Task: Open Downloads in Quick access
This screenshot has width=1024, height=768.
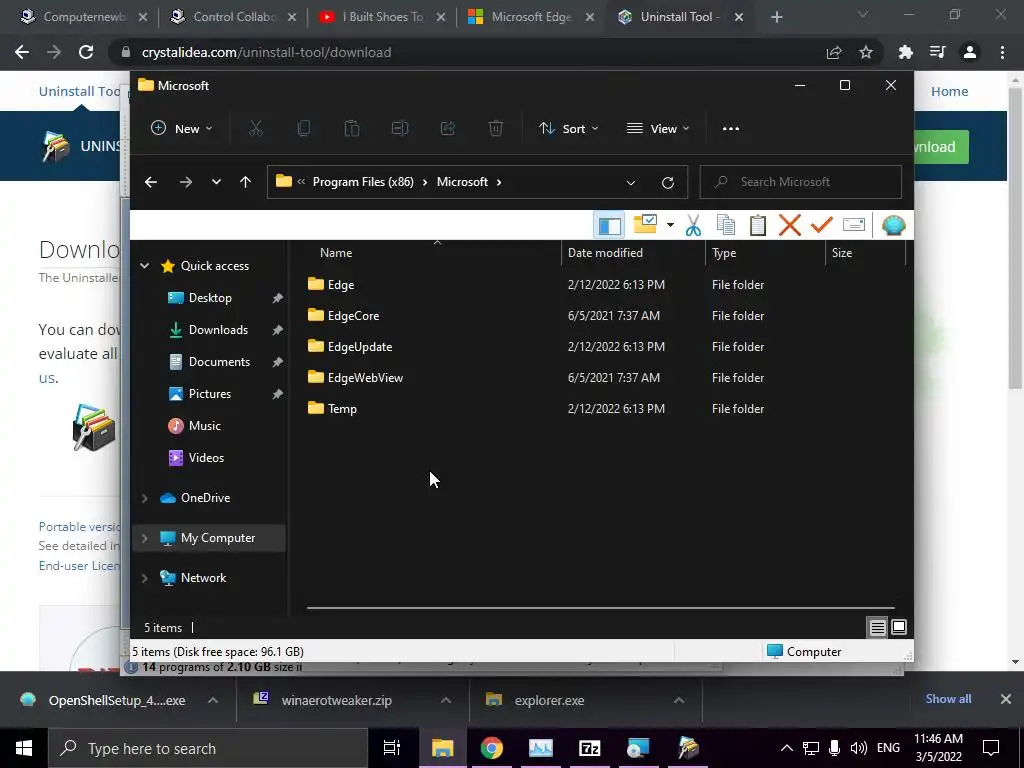Action: [217, 330]
